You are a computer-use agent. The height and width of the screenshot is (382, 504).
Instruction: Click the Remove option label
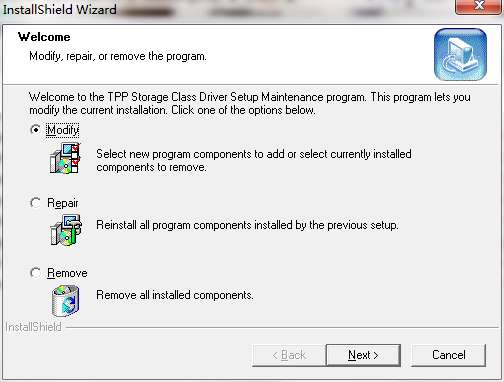(x=67, y=273)
